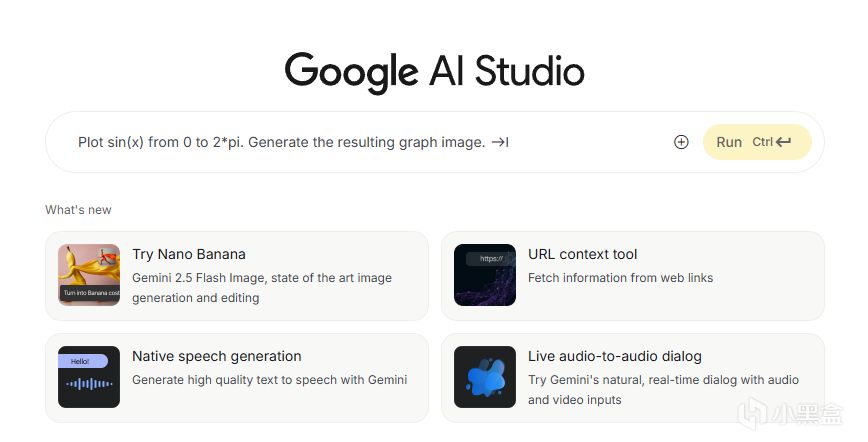Click the Native speech waveform icon

pos(89,377)
